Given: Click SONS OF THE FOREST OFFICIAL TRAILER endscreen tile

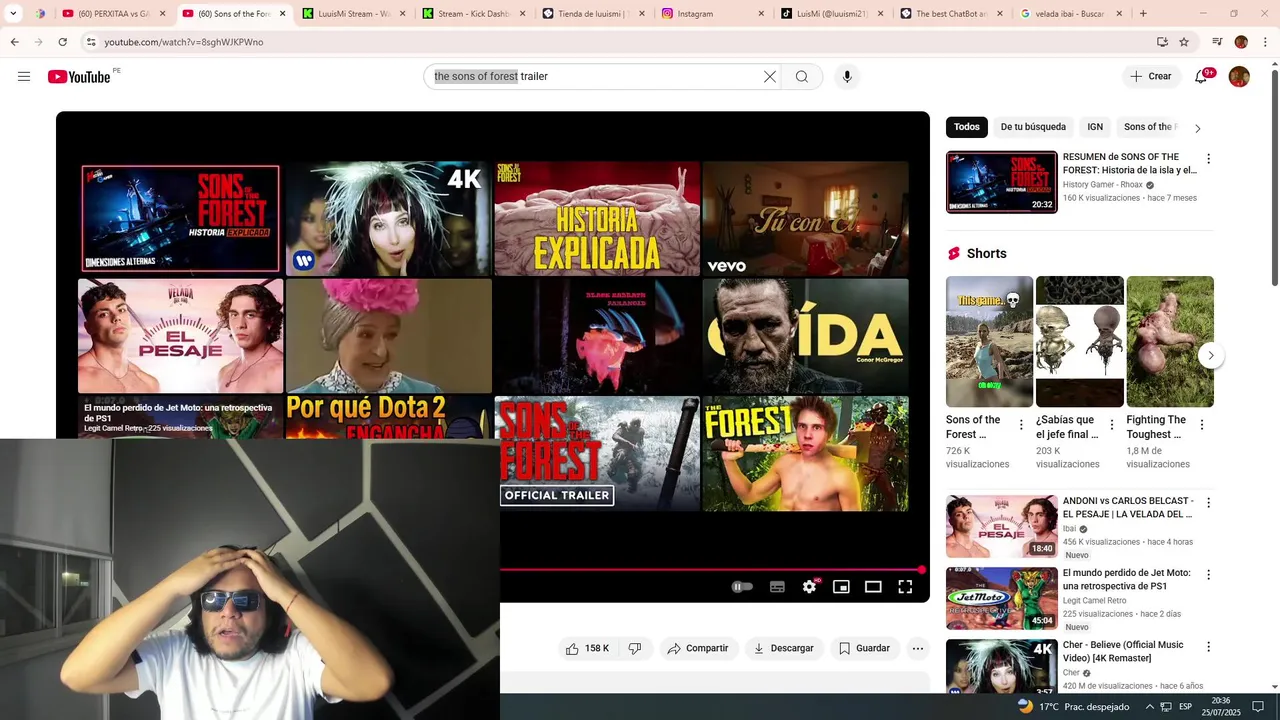Looking at the screenshot, I should (597, 454).
